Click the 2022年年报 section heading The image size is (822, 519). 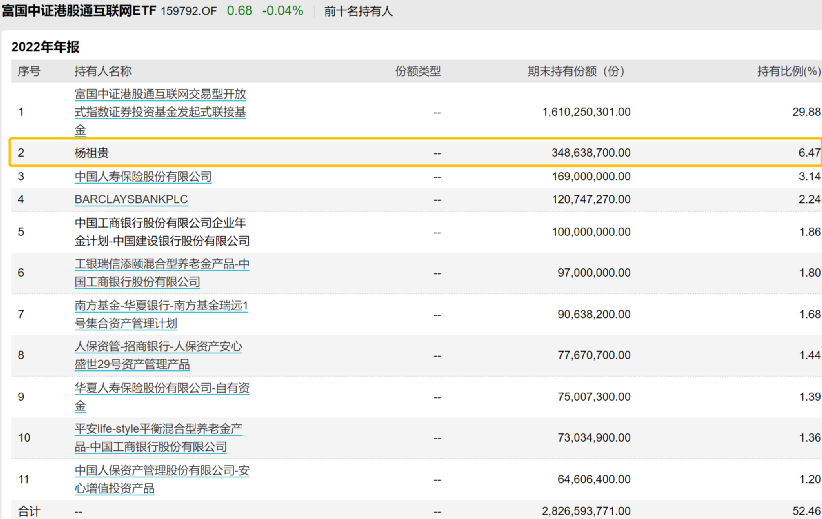click(46, 47)
